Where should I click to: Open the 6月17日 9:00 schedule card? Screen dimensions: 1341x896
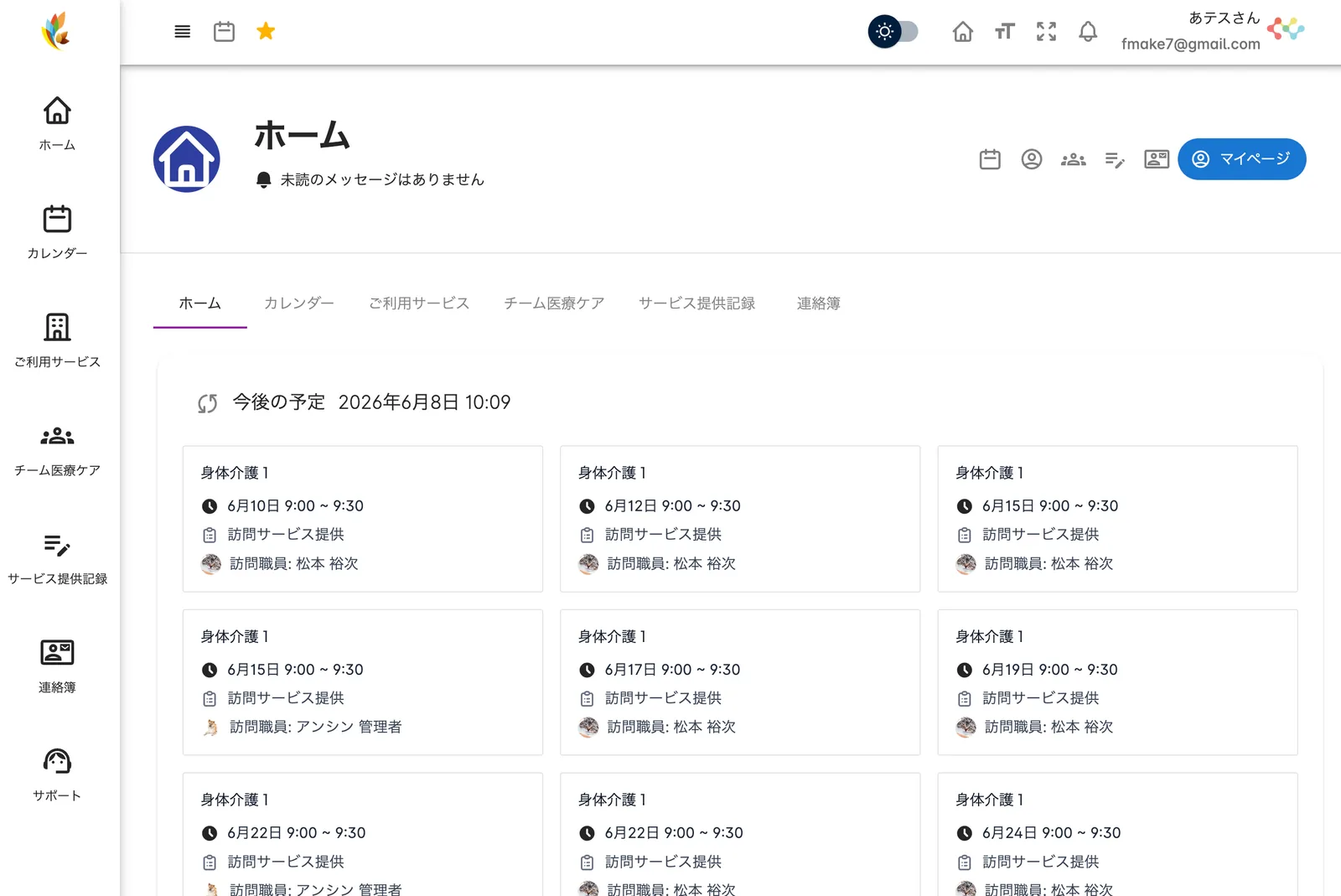tap(740, 682)
